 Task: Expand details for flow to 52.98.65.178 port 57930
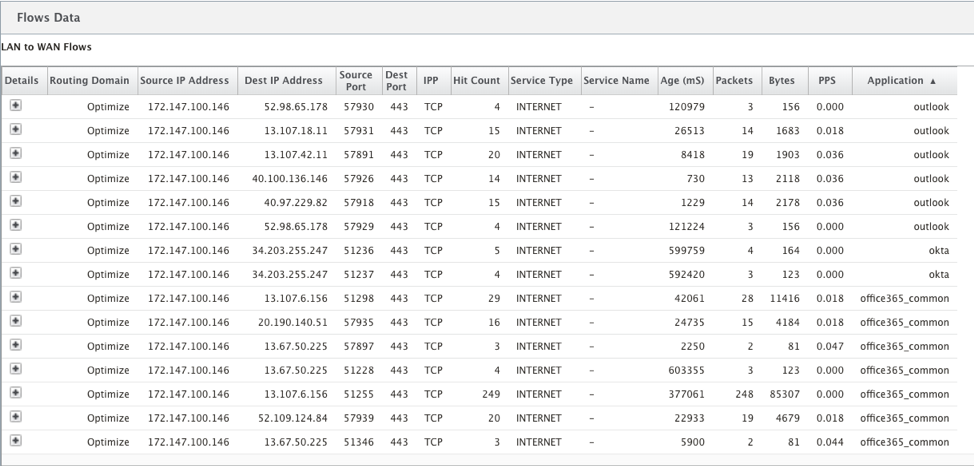16,106
